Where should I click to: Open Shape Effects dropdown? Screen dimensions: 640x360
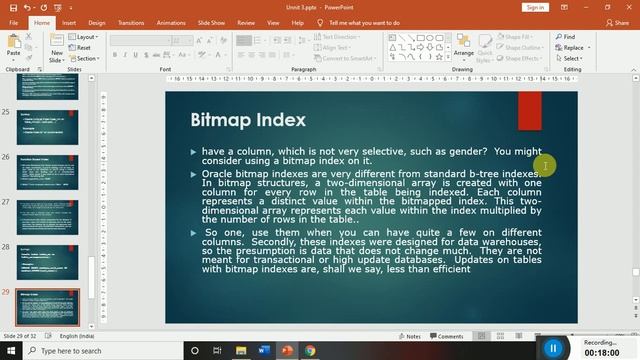click(x=520, y=58)
